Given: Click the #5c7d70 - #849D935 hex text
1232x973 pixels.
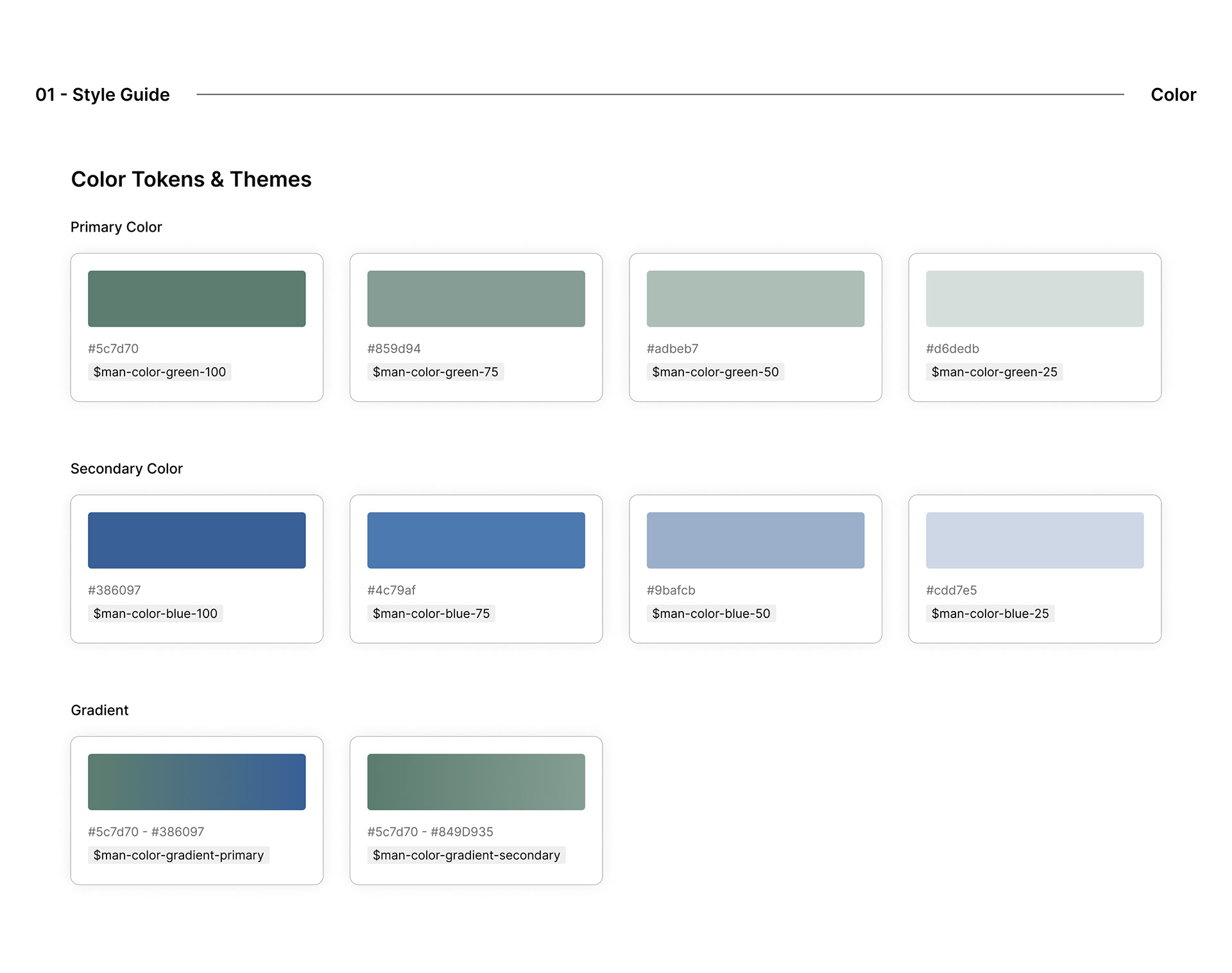Looking at the screenshot, I should [430, 831].
